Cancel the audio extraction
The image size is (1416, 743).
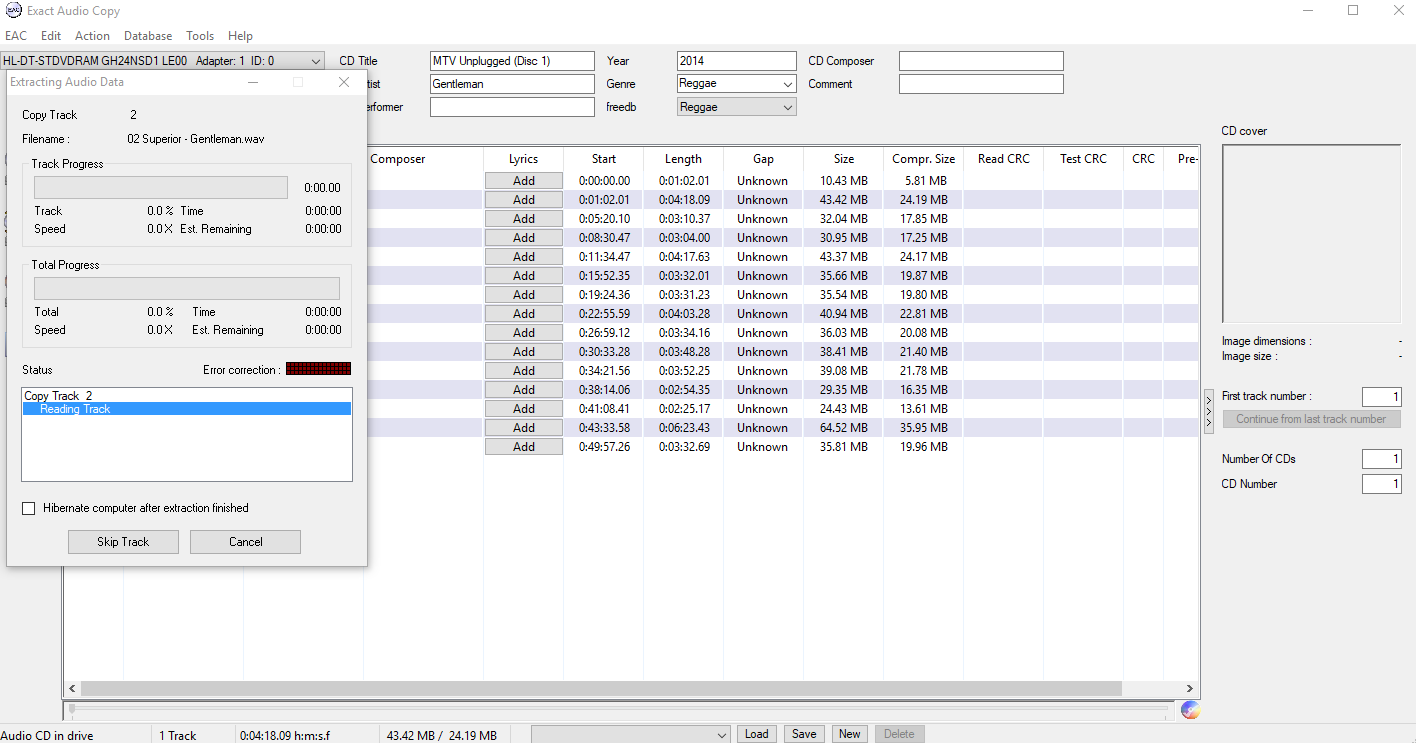coord(245,542)
